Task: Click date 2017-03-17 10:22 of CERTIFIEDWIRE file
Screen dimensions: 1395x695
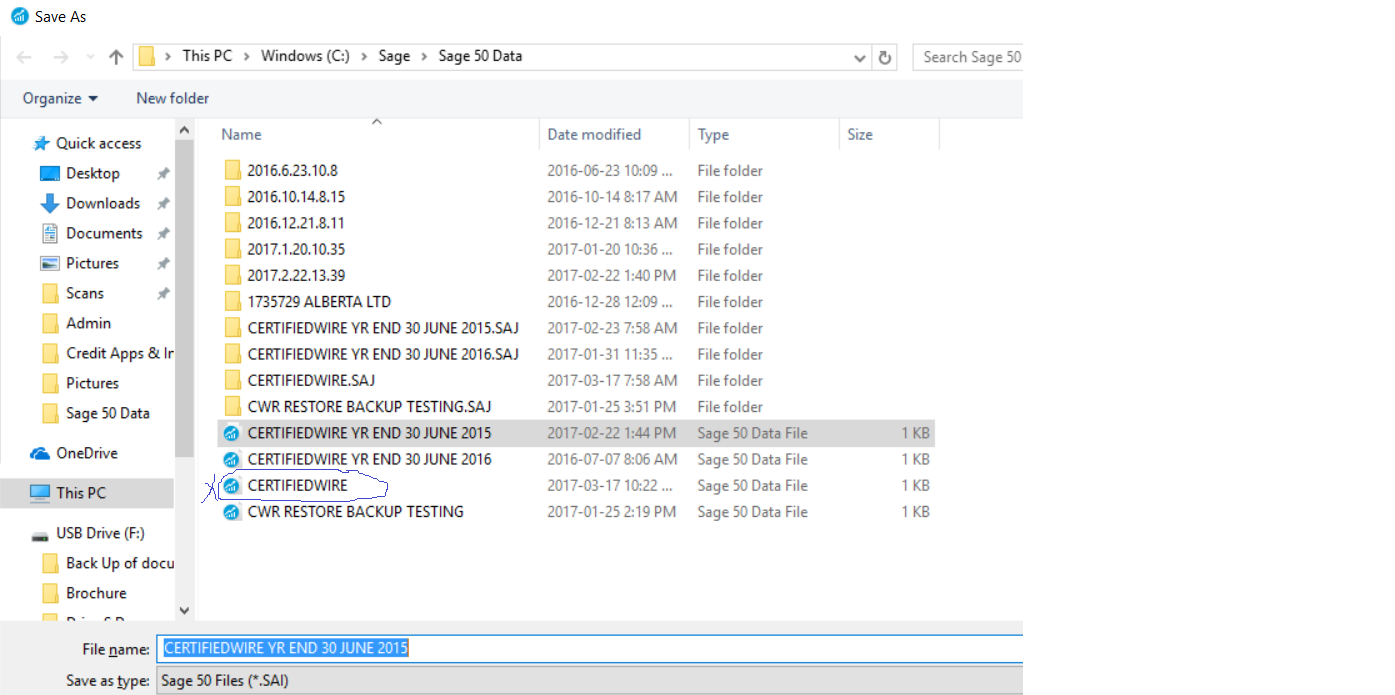Action: pyautogui.click(x=610, y=485)
